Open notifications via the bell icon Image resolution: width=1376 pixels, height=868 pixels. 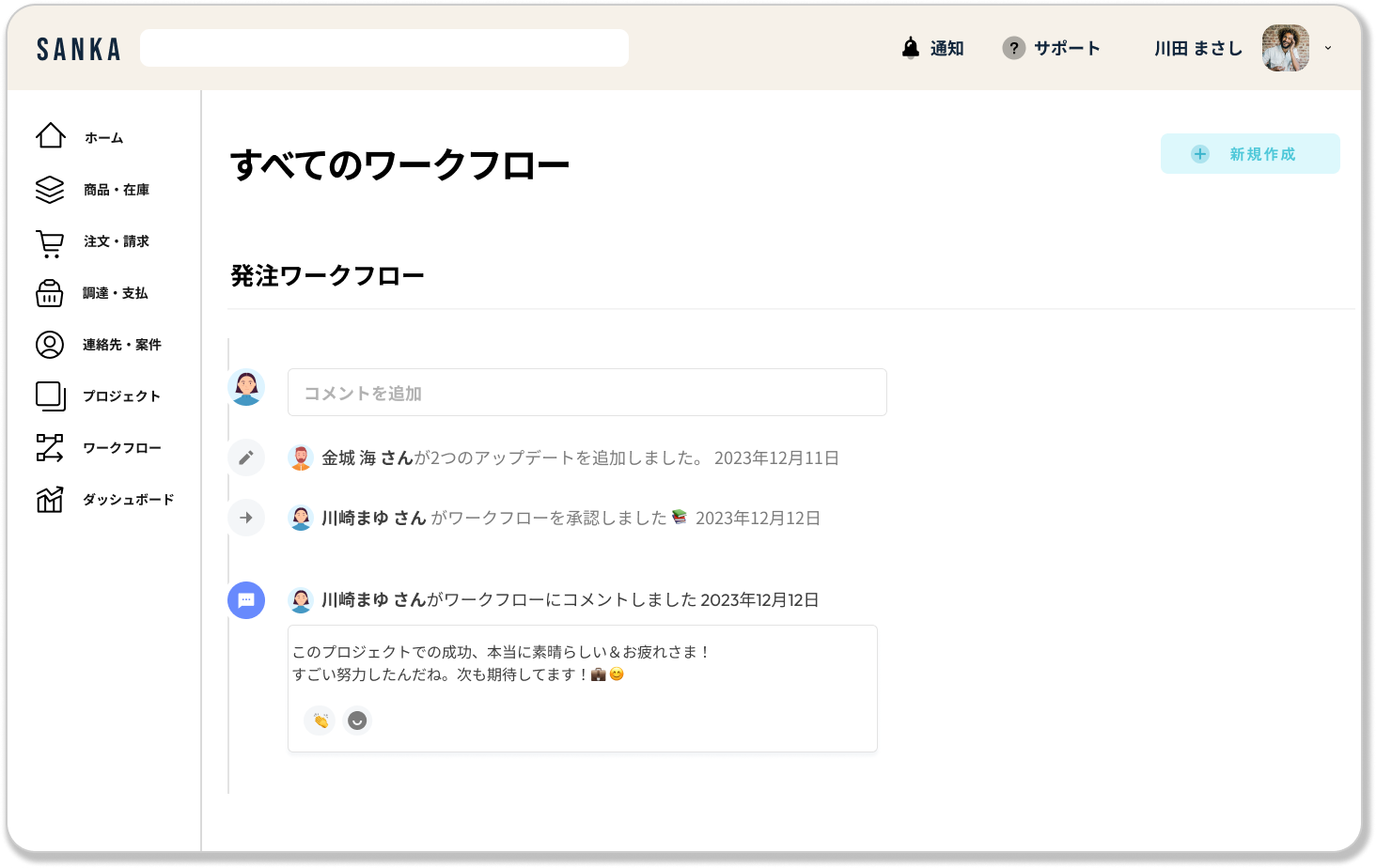click(910, 48)
